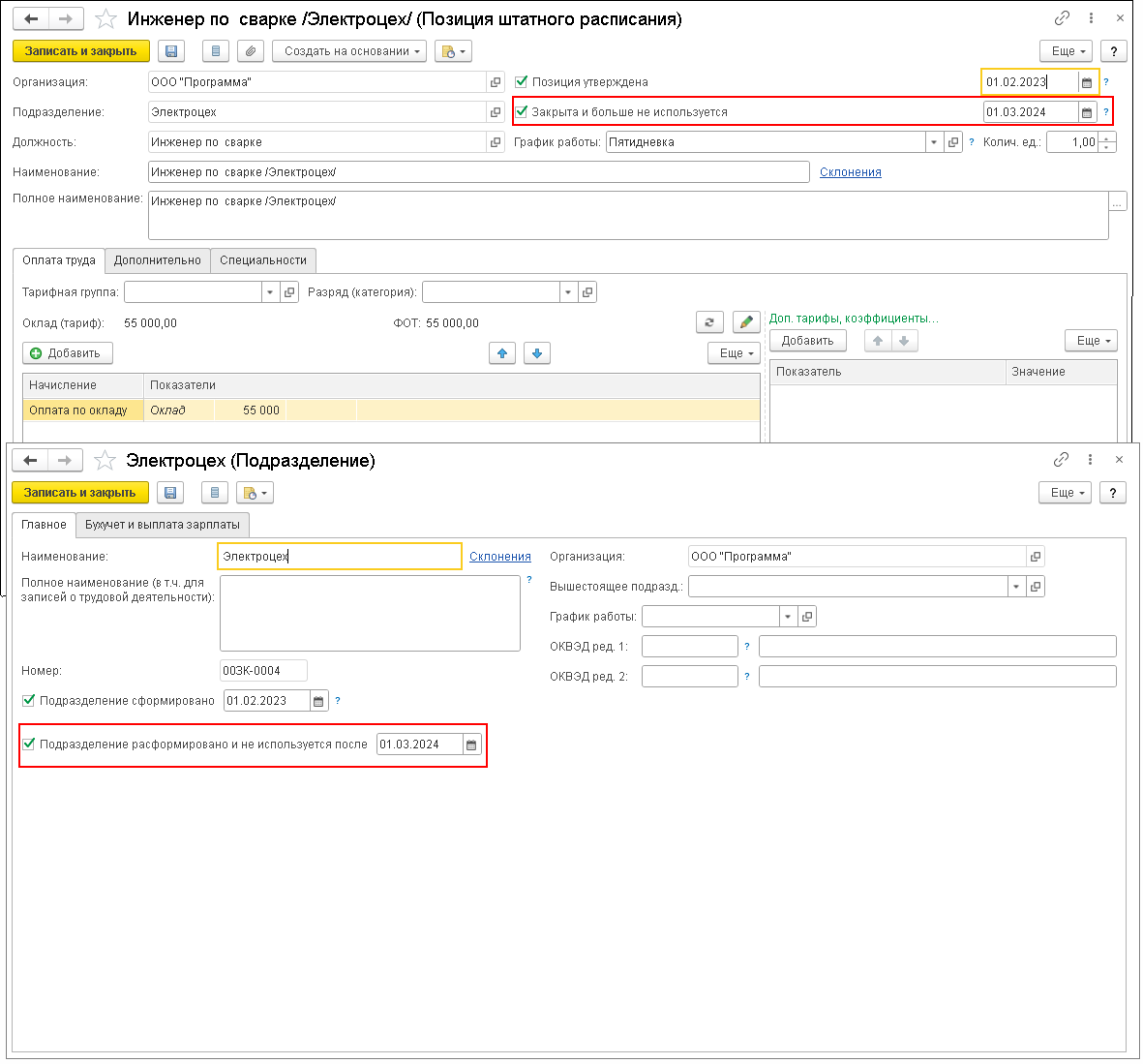The height and width of the screenshot is (1064, 1143).
Task: Move accrual row up with blue arrow
Action: (x=502, y=353)
